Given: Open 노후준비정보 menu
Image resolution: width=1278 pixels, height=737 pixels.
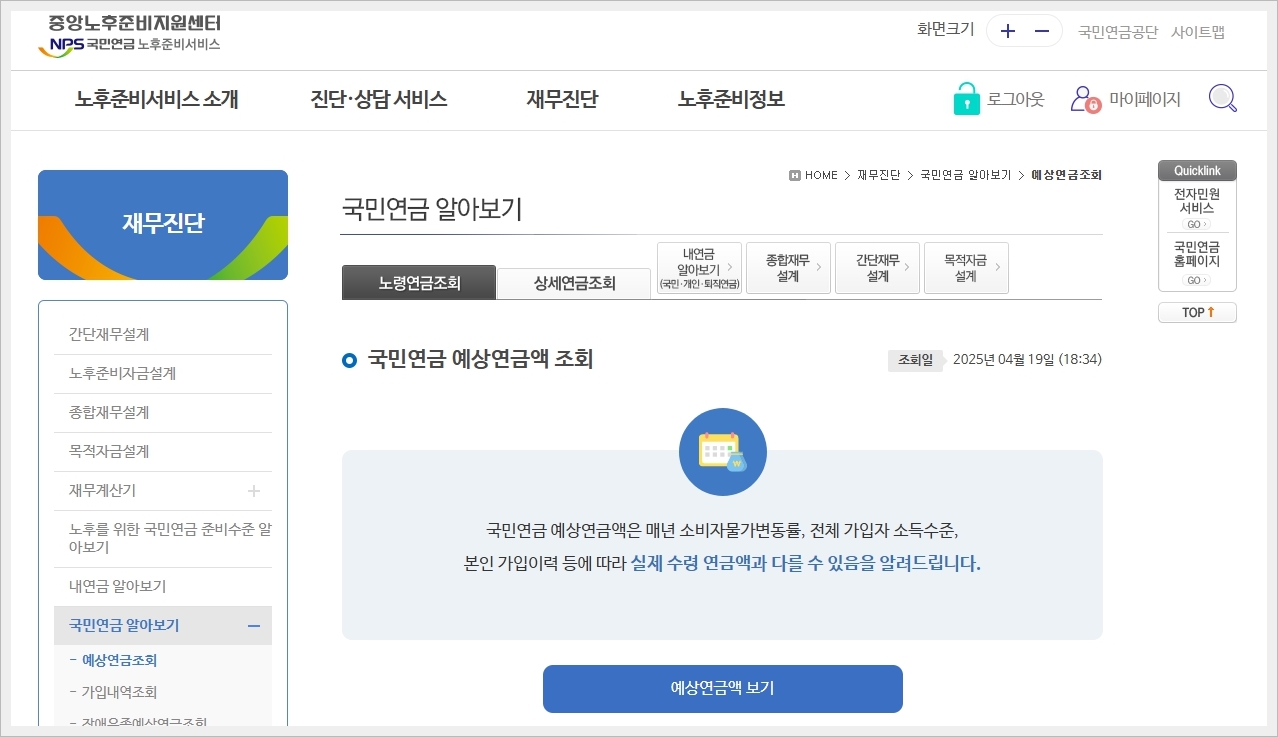Looking at the screenshot, I should point(731,99).
